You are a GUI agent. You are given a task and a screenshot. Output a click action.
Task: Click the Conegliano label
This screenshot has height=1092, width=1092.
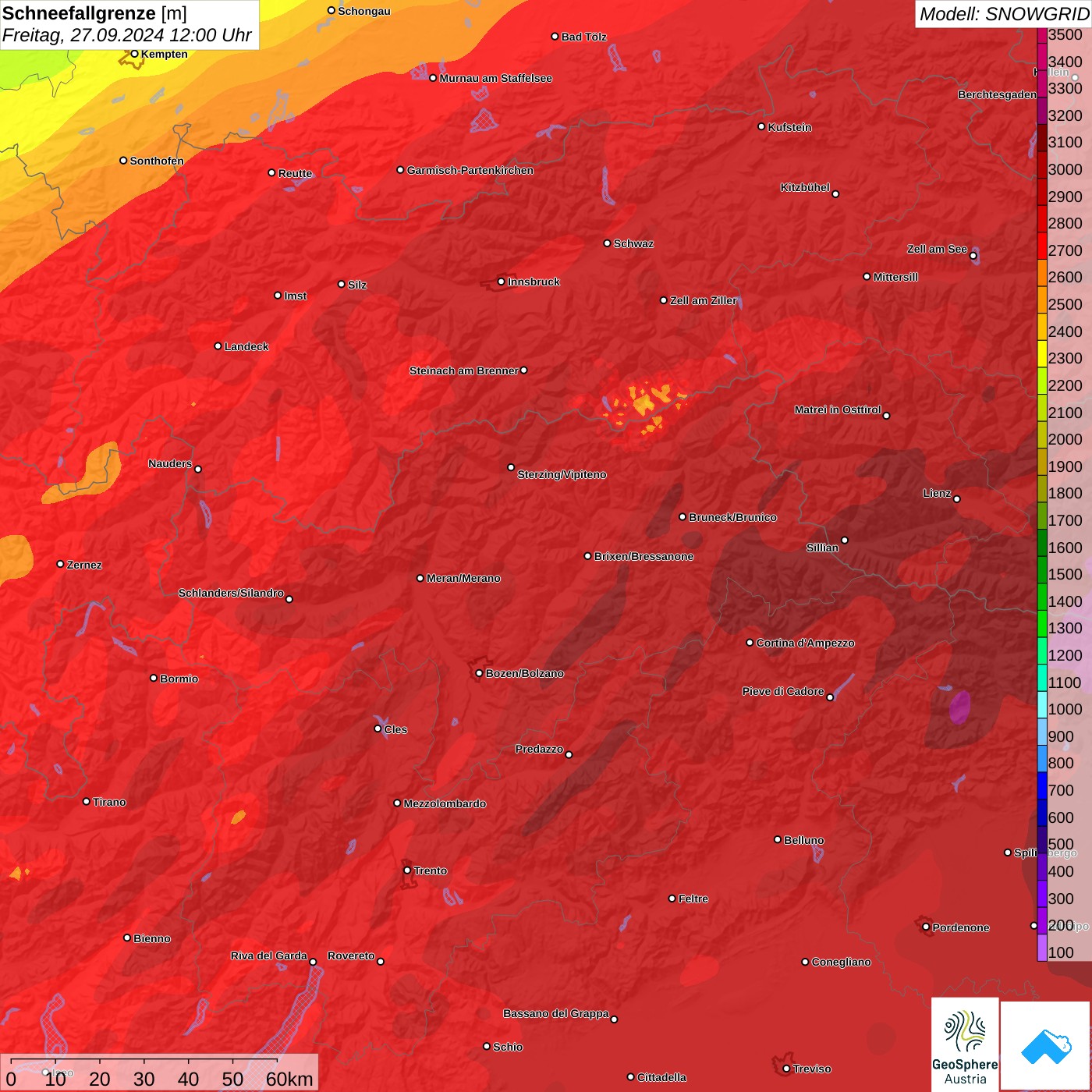pyautogui.click(x=841, y=962)
